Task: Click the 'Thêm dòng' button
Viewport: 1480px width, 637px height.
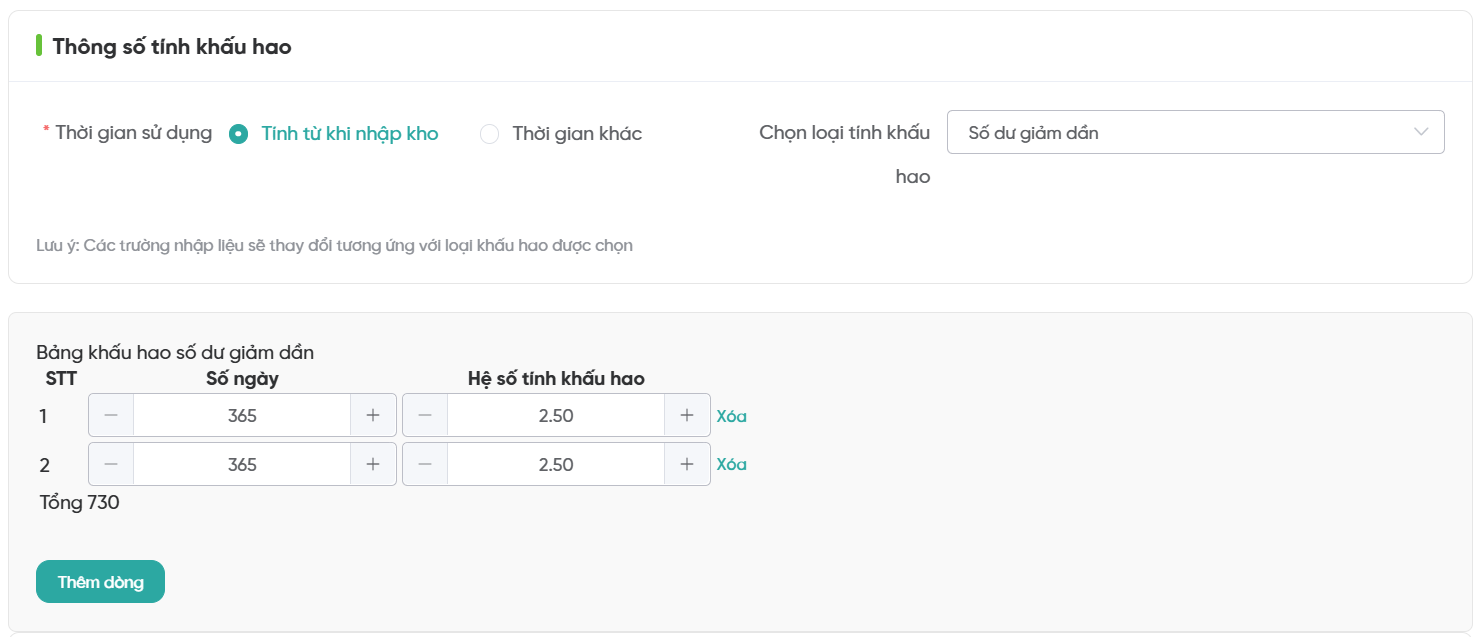Action: click(100, 582)
